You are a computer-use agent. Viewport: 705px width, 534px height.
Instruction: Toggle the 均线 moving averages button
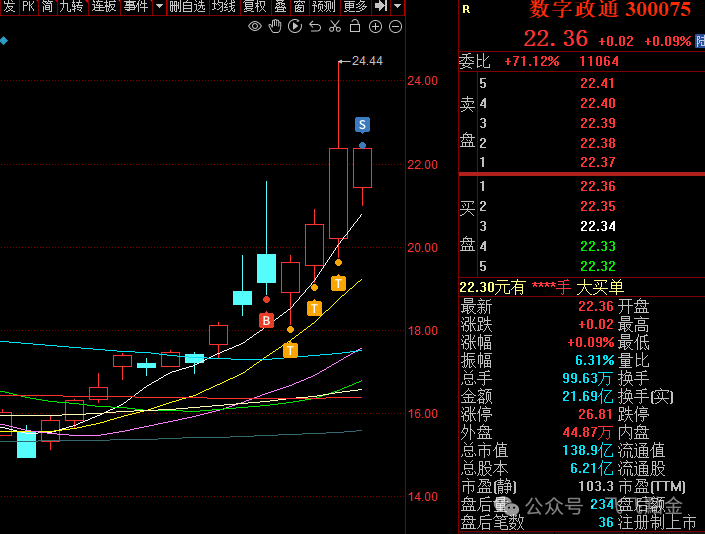pos(224,6)
